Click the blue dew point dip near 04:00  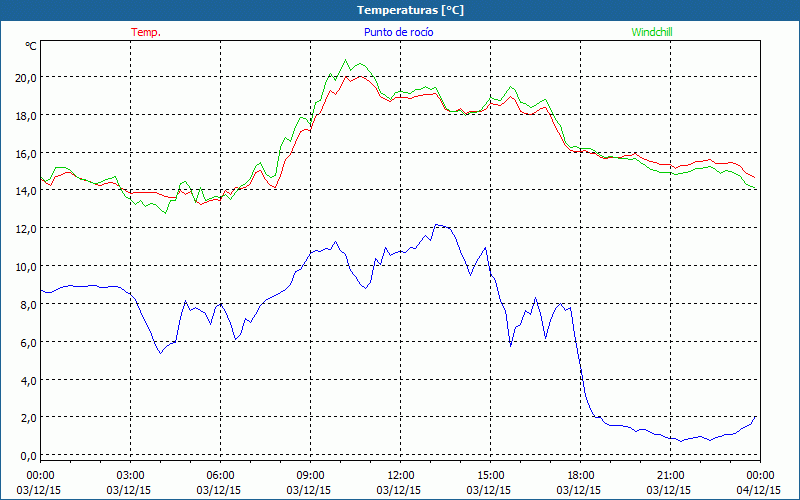click(x=160, y=353)
